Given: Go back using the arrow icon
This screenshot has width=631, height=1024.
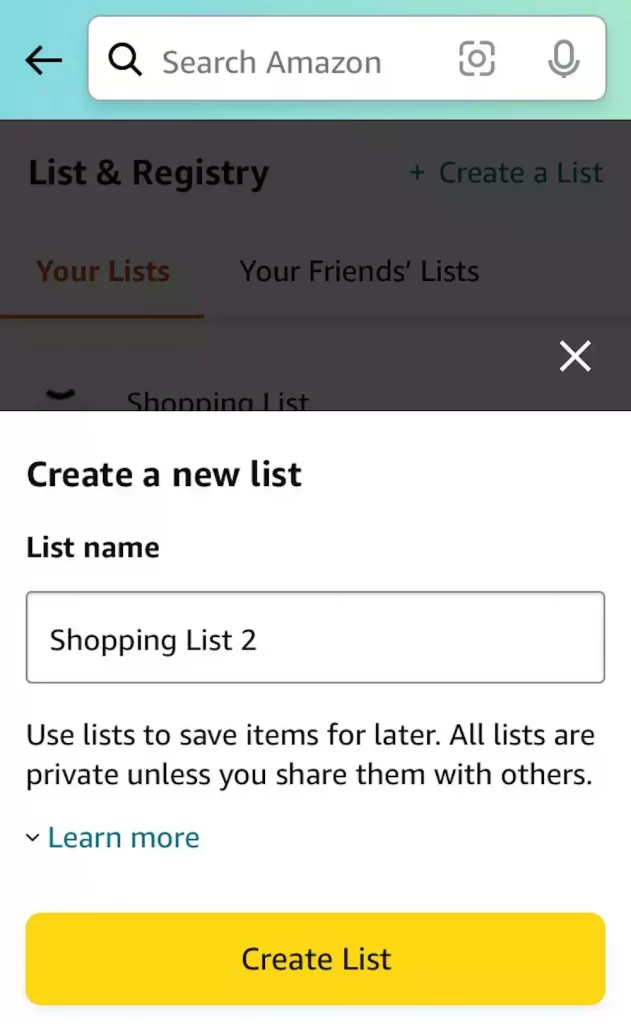Looking at the screenshot, I should click(43, 61).
